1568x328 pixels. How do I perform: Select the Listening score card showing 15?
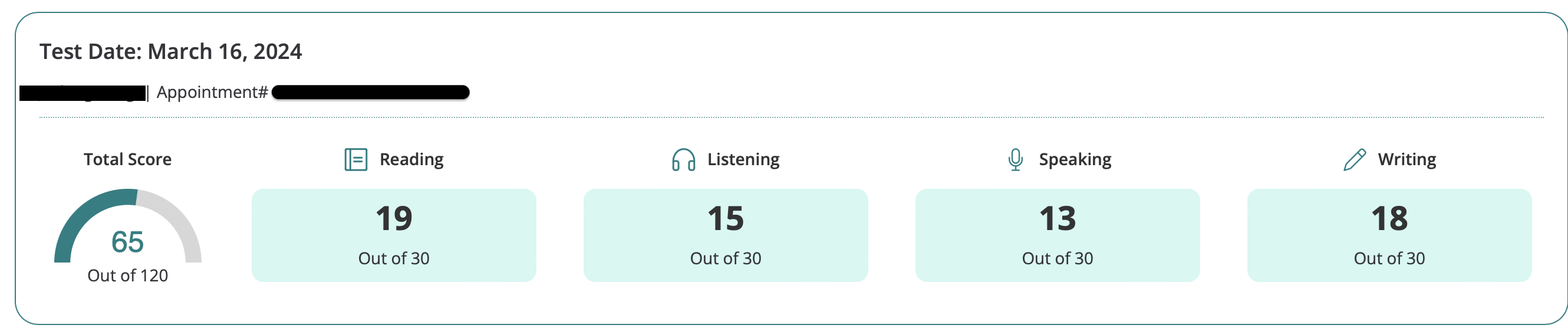click(x=726, y=235)
